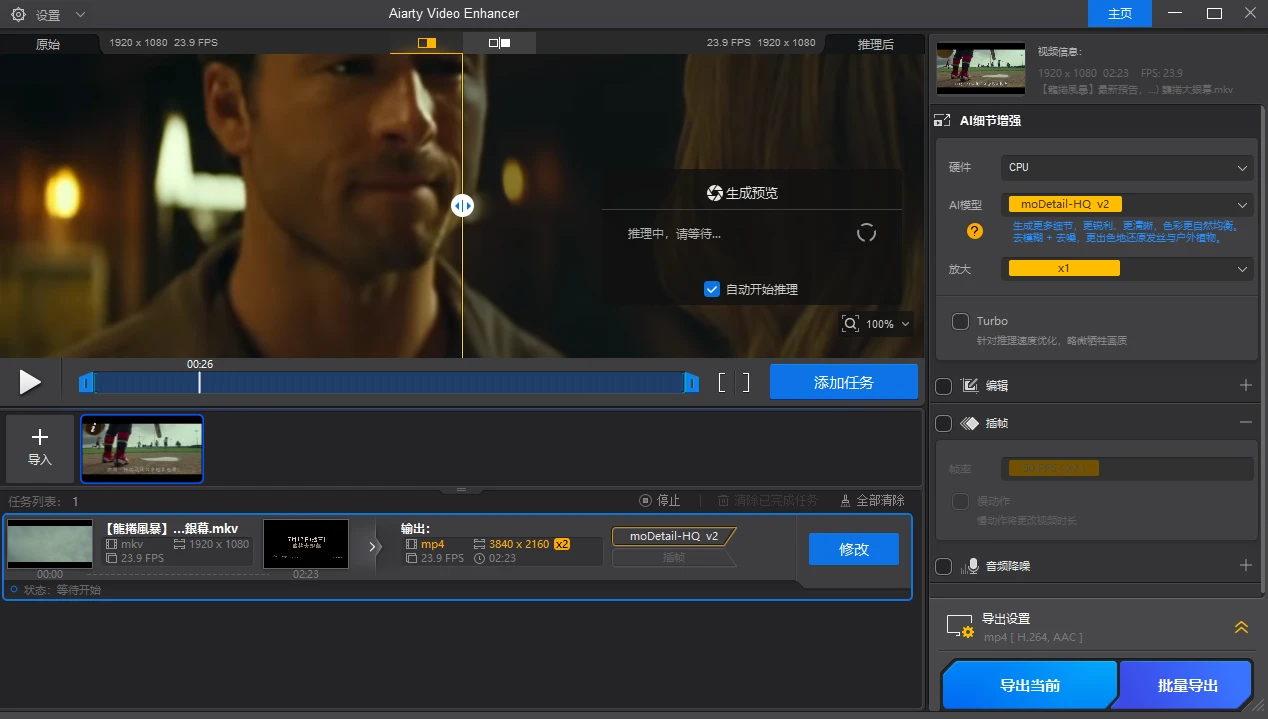Enable the Turbo option

(x=958, y=321)
